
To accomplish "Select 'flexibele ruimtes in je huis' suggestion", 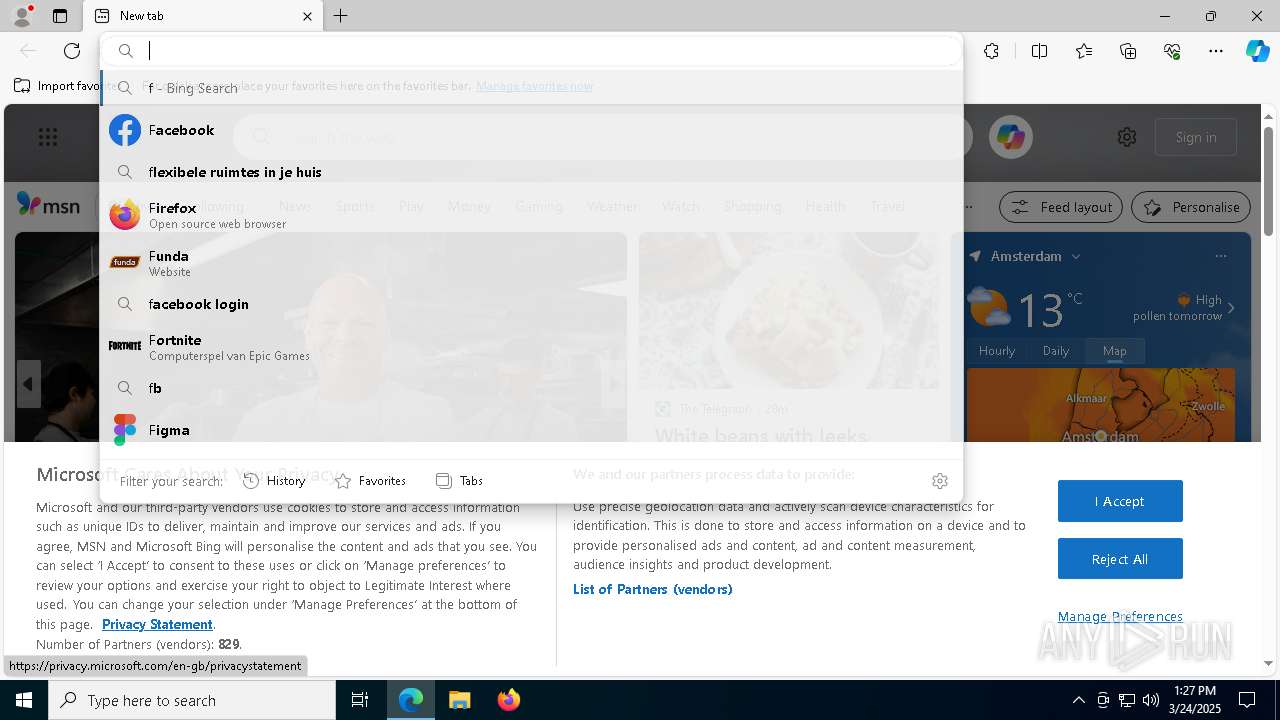I will click(531, 172).
